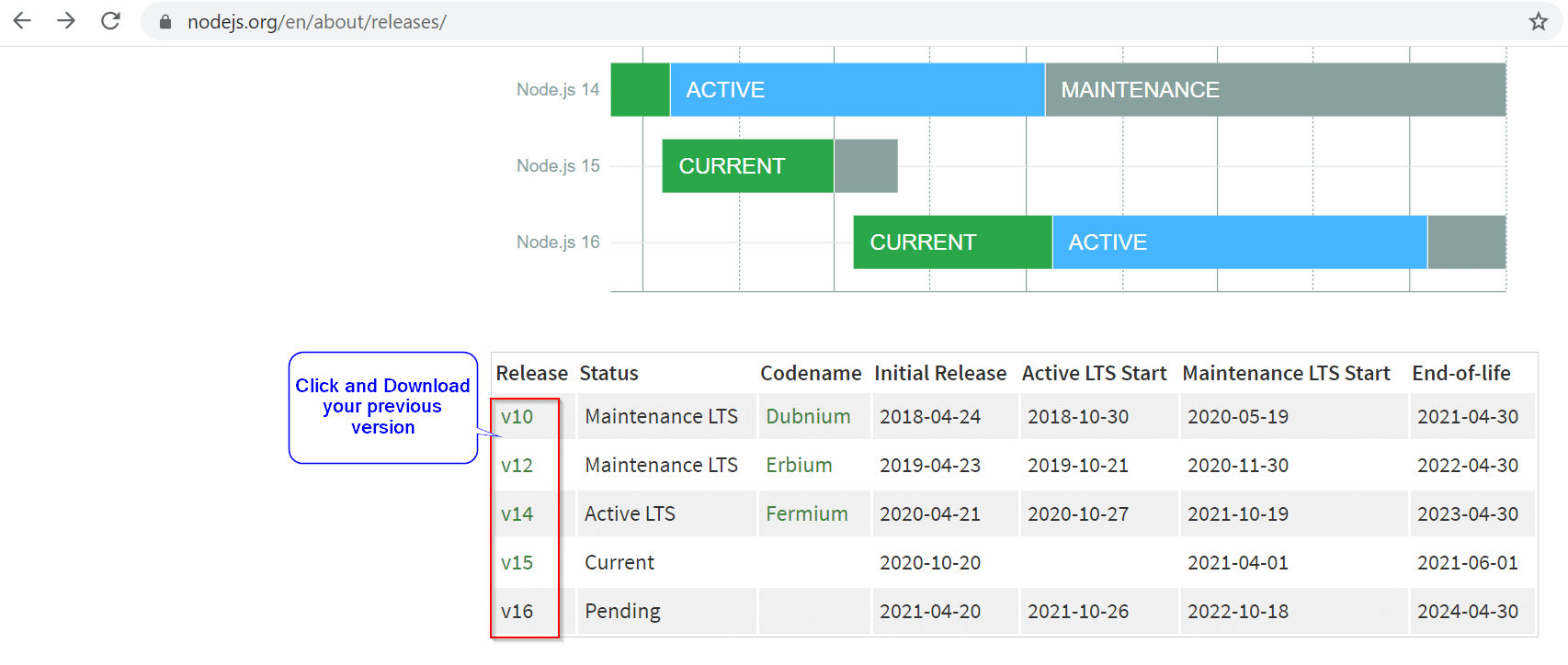Select maintenance start 2020-05-19
Image resolution: width=1568 pixels, height=665 pixels.
pyautogui.click(x=1238, y=417)
